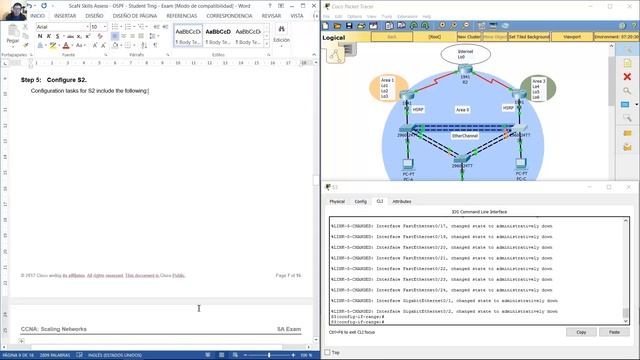Click the New Cluster button
Image resolution: width=640 pixels, height=360 pixels.
point(469,37)
